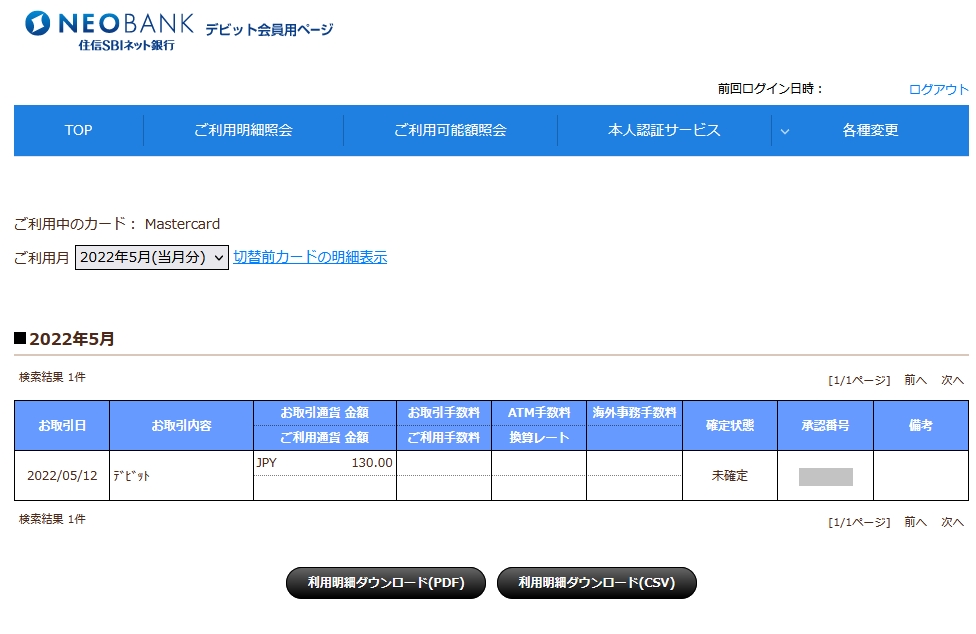Open ご利用明細照会 in the navigation bar
This screenshot has width=976, height=634.
click(243, 130)
